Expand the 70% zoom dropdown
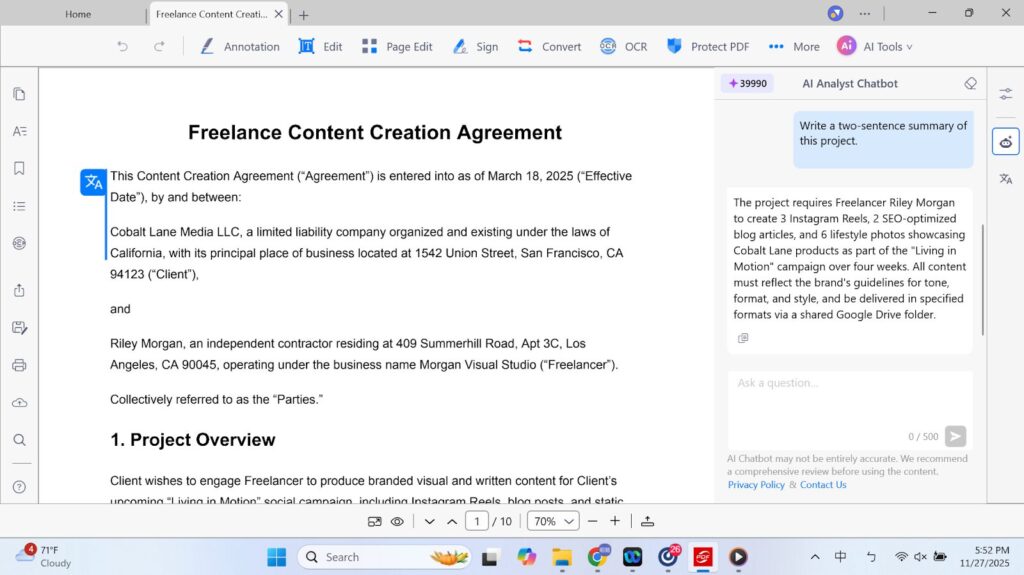Image resolution: width=1024 pixels, height=575 pixels. pos(555,521)
